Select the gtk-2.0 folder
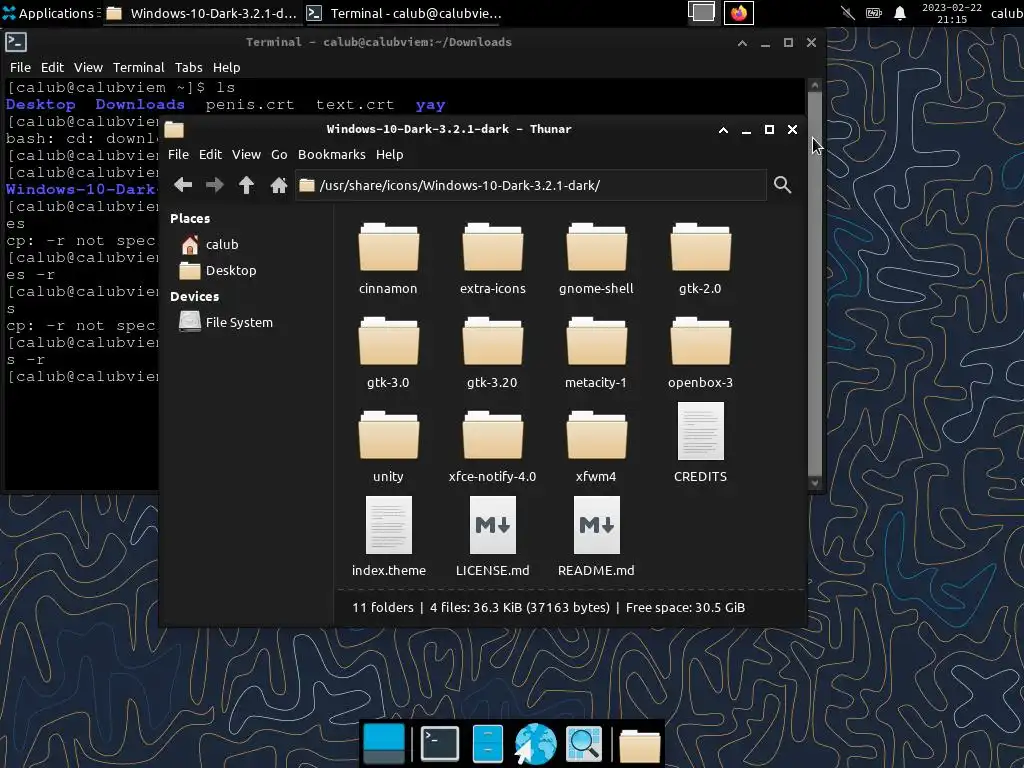Viewport: 1024px width, 768px height. tap(700, 259)
